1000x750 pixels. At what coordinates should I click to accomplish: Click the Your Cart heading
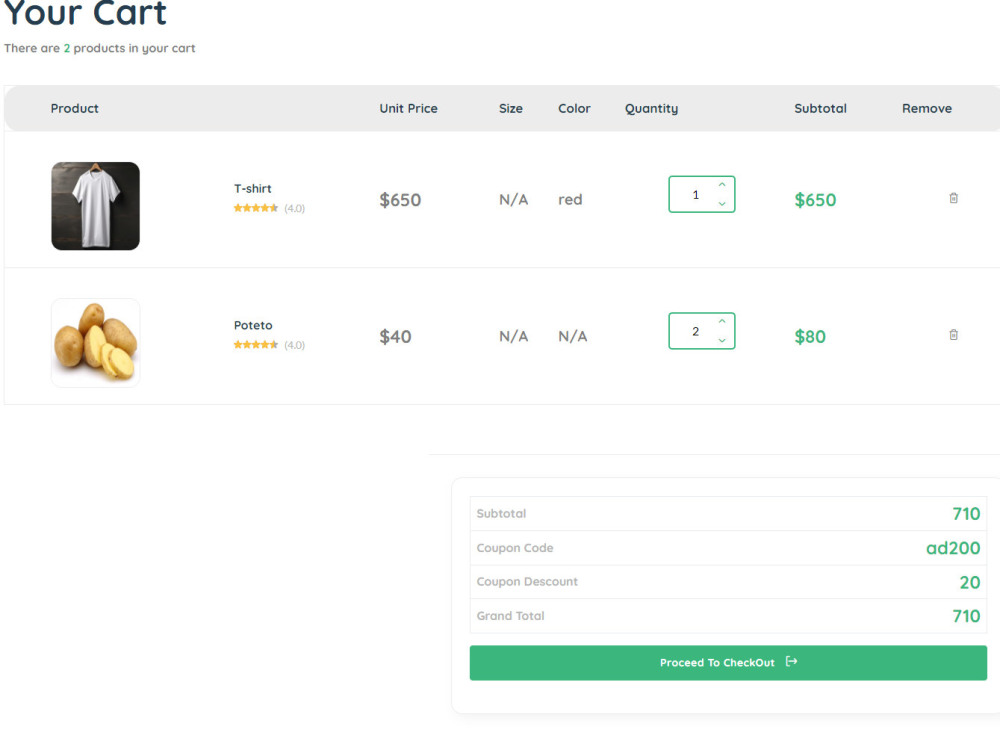pos(85,13)
